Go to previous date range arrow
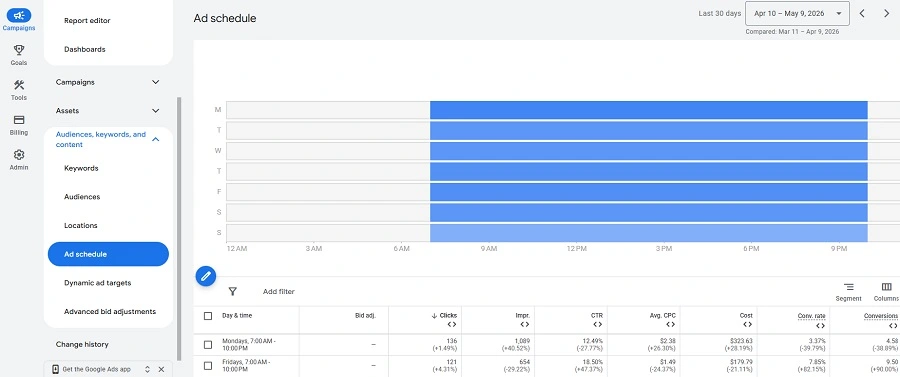Image resolution: width=900 pixels, height=377 pixels. (862, 14)
